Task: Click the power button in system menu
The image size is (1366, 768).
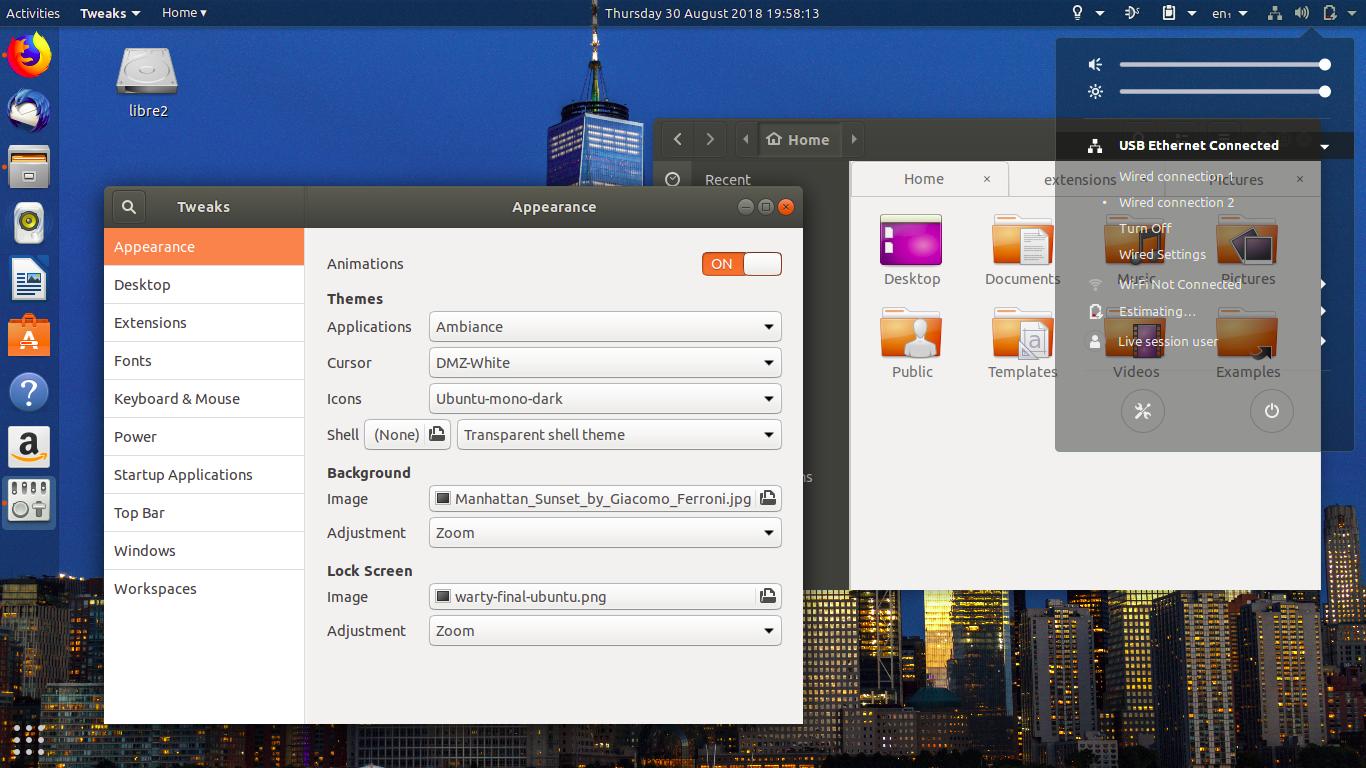Action: click(1271, 410)
